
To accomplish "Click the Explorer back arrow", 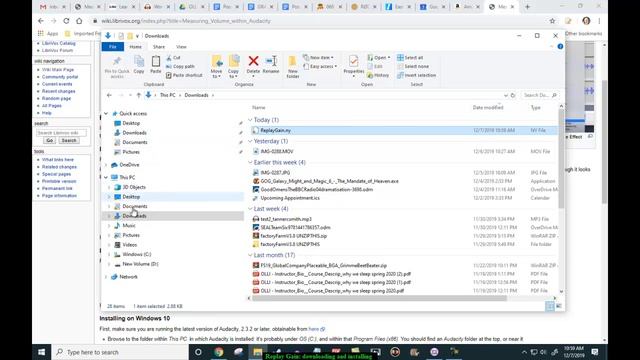I will 109,95.
